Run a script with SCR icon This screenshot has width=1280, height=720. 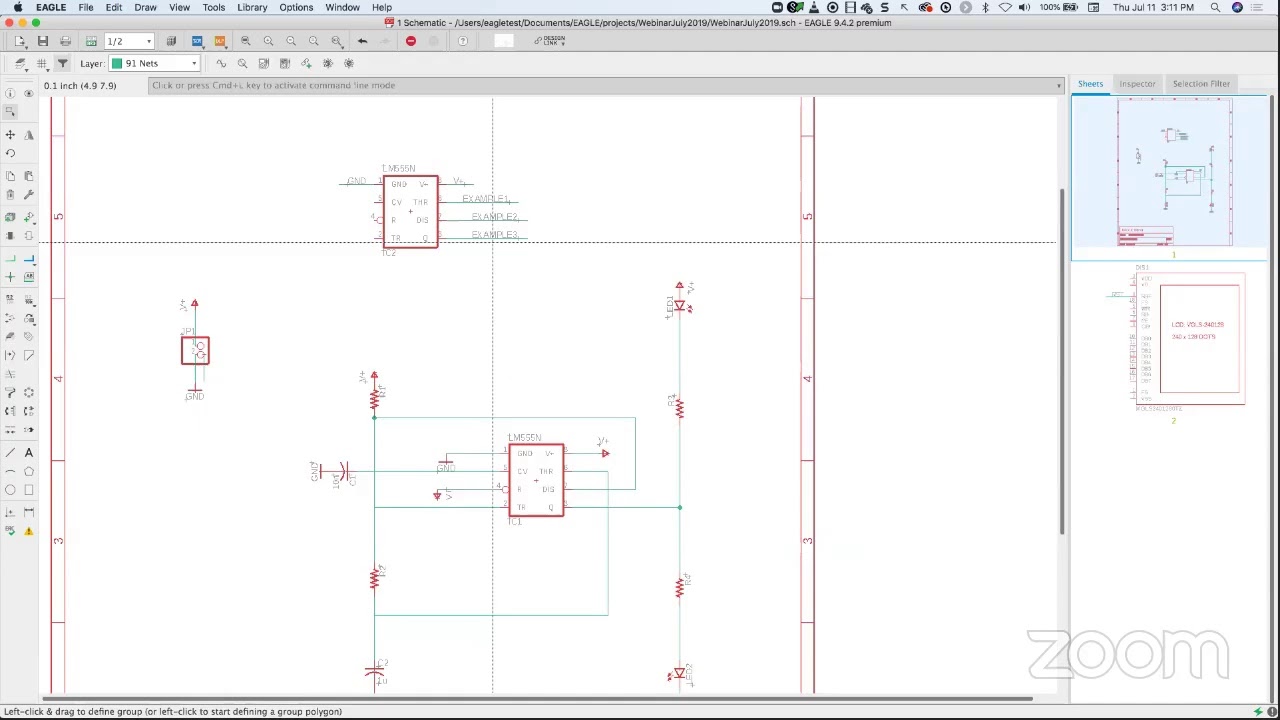point(197,41)
